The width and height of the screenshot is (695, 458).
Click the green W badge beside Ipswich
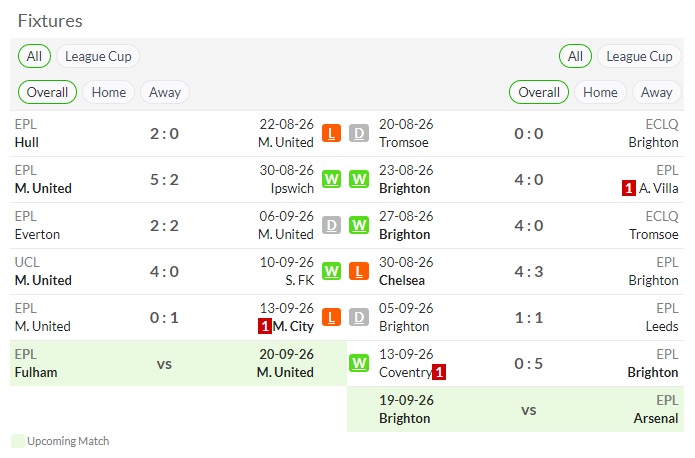pos(331,180)
